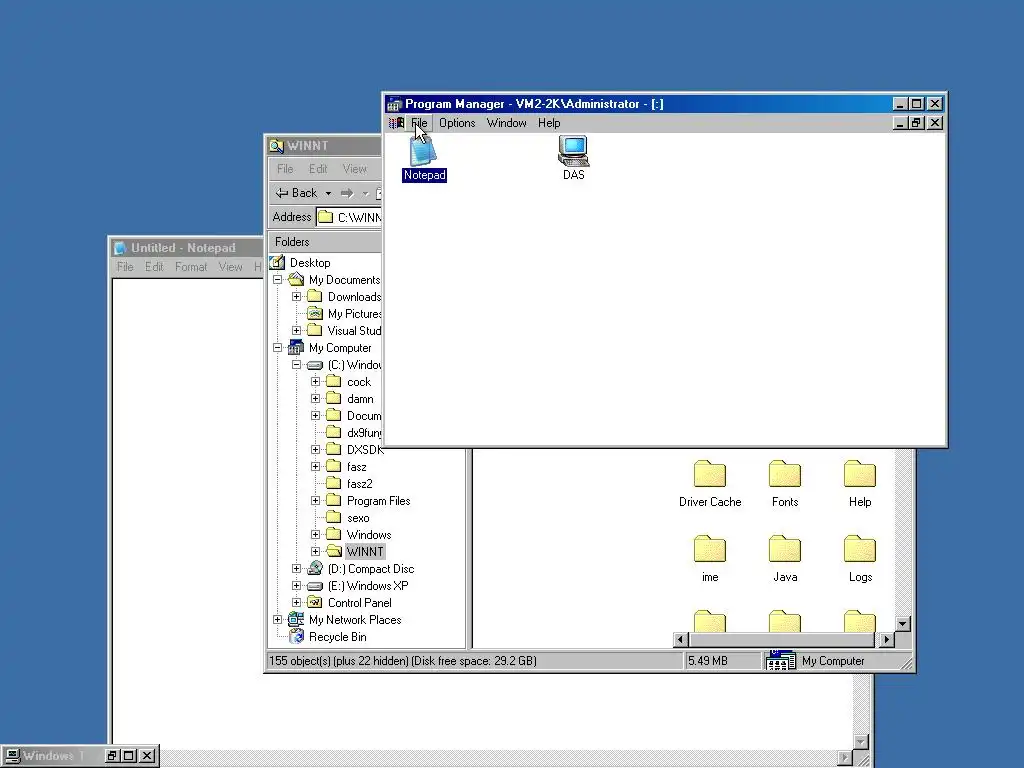This screenshot has height=768, width=1024.
Task: Click the My Computer status bar zone
Action: click(836, 661)
